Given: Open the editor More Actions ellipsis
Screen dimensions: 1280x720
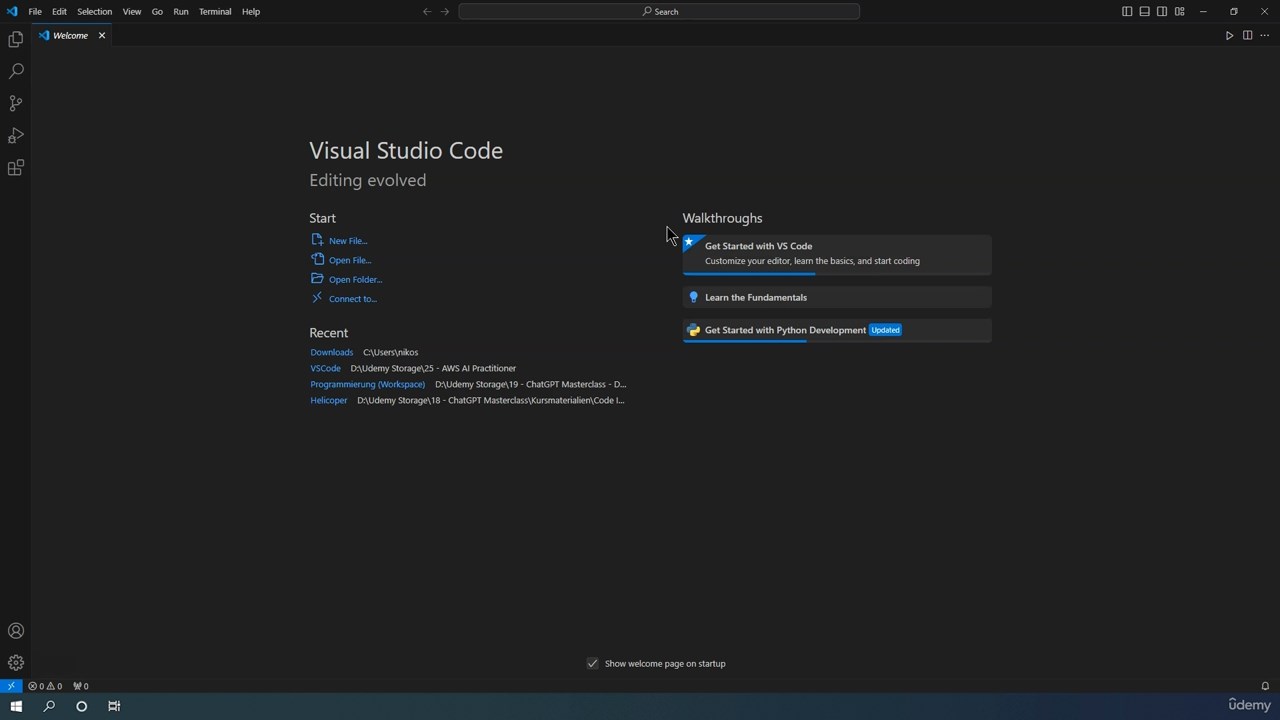Looking at the screenshot, I should 1264,36.
